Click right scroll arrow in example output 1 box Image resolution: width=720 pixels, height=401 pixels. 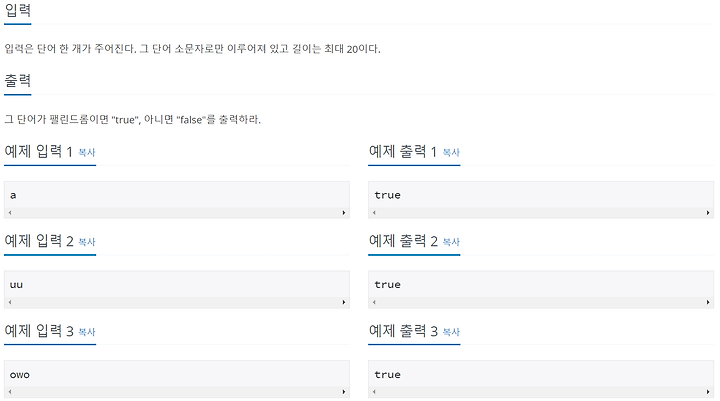click(x=708, y=213)
